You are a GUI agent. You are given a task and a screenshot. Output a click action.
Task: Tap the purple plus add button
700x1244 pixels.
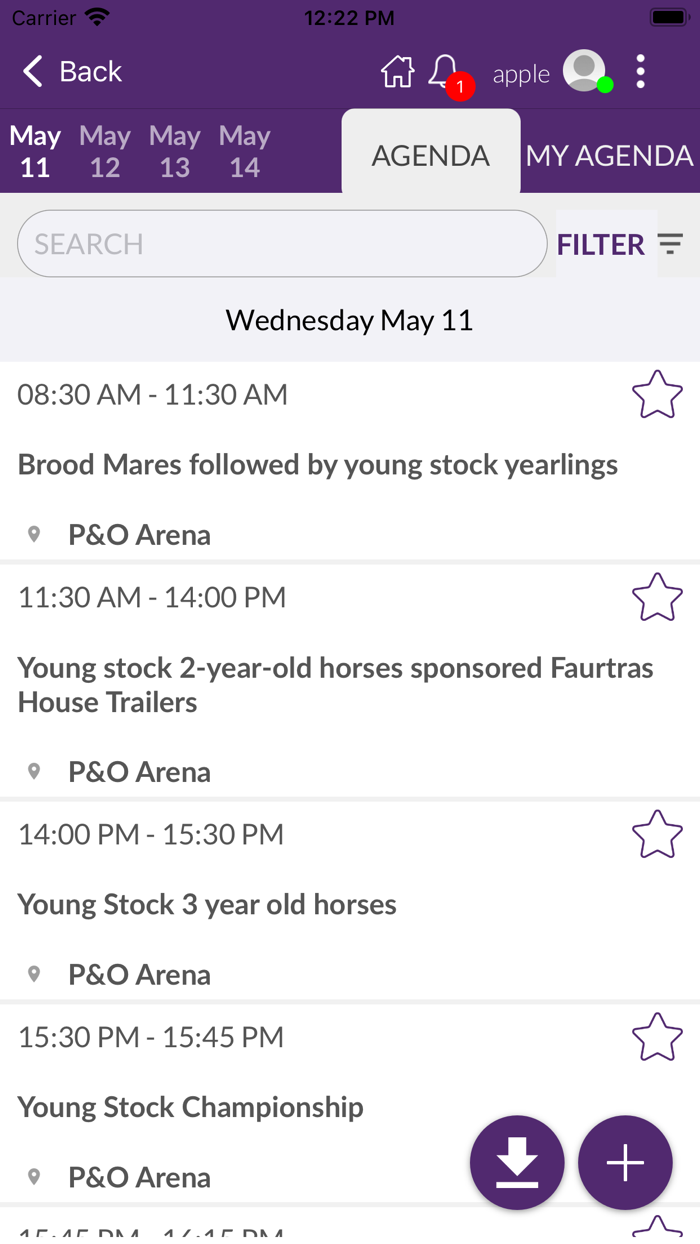625,1163
